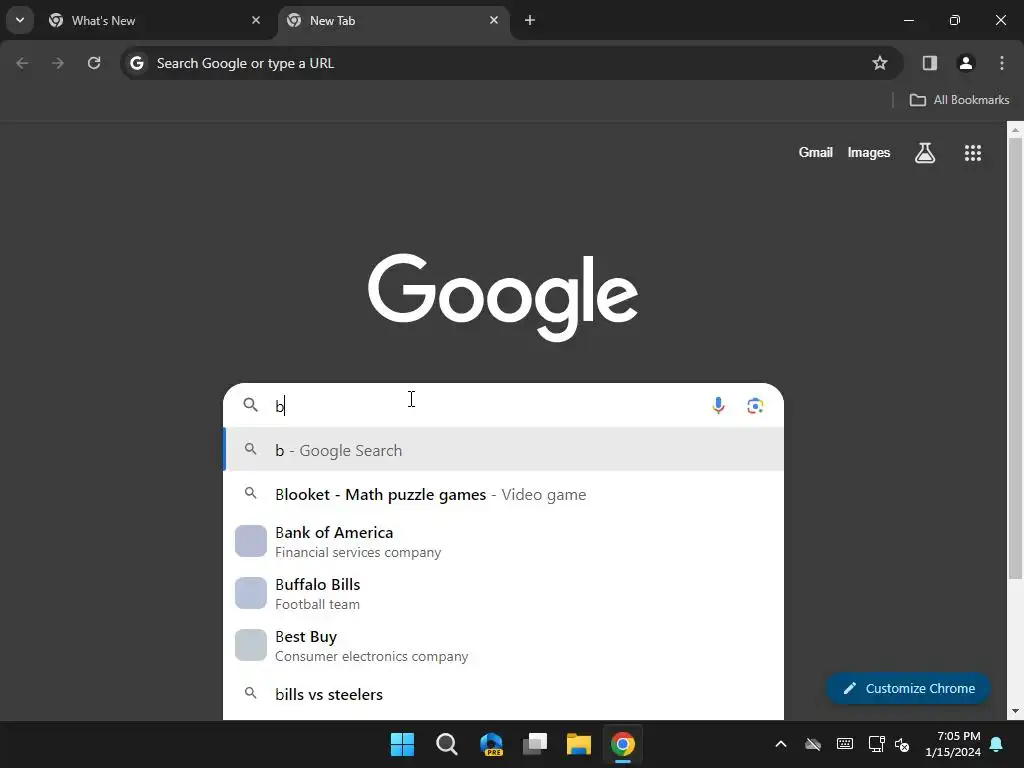Click the magnifier icon in the search box
Viewport: 1024px width, 768px height.
[x=251, y=405]
